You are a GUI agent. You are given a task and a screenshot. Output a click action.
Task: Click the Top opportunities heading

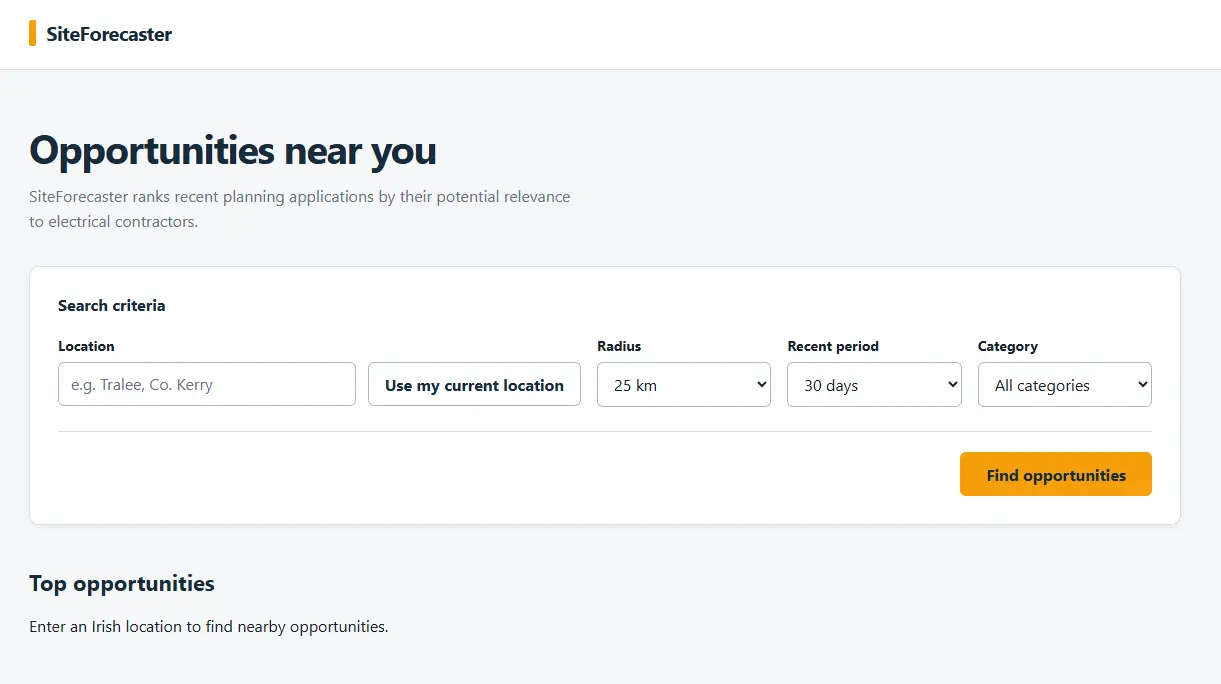point(122,583)
